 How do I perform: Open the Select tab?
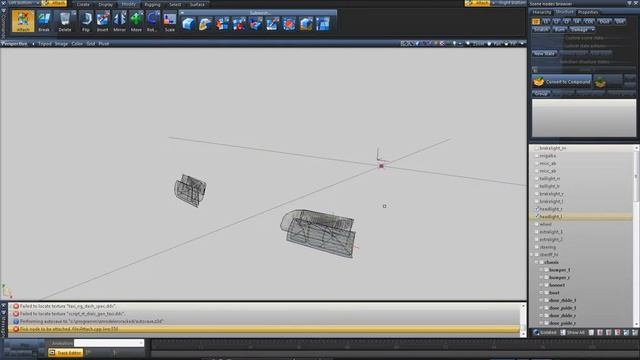coord(175,4)
